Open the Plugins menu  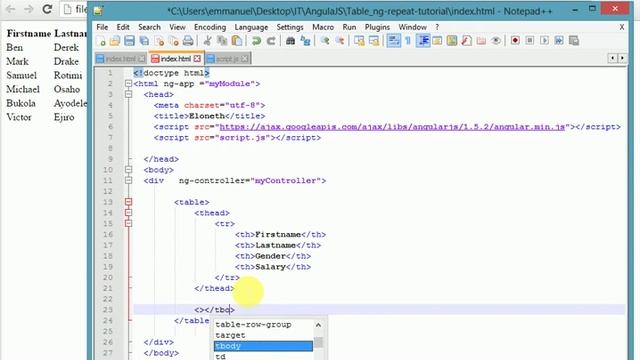pos(377,27)
